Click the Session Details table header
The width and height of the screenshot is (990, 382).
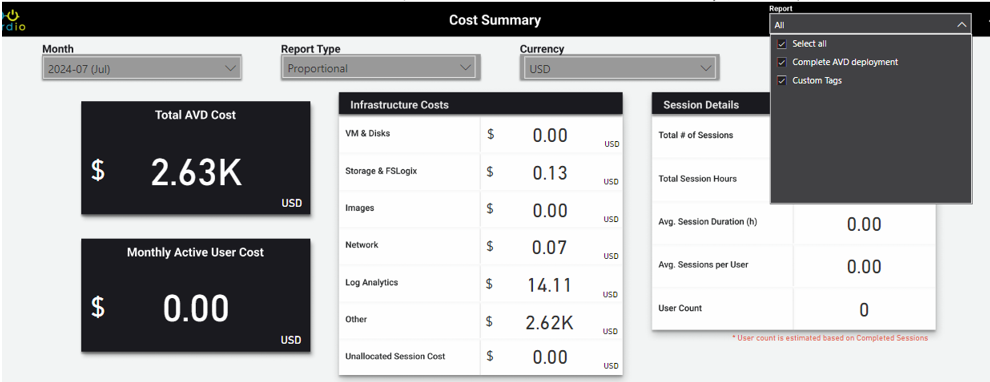tap(710, 105)
